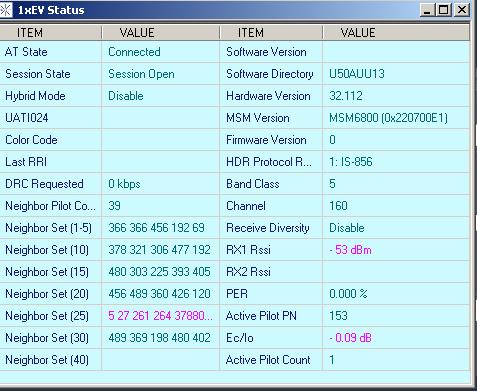Click the first ITEM column header
477x391 pixels.
(x=51, y=33)
